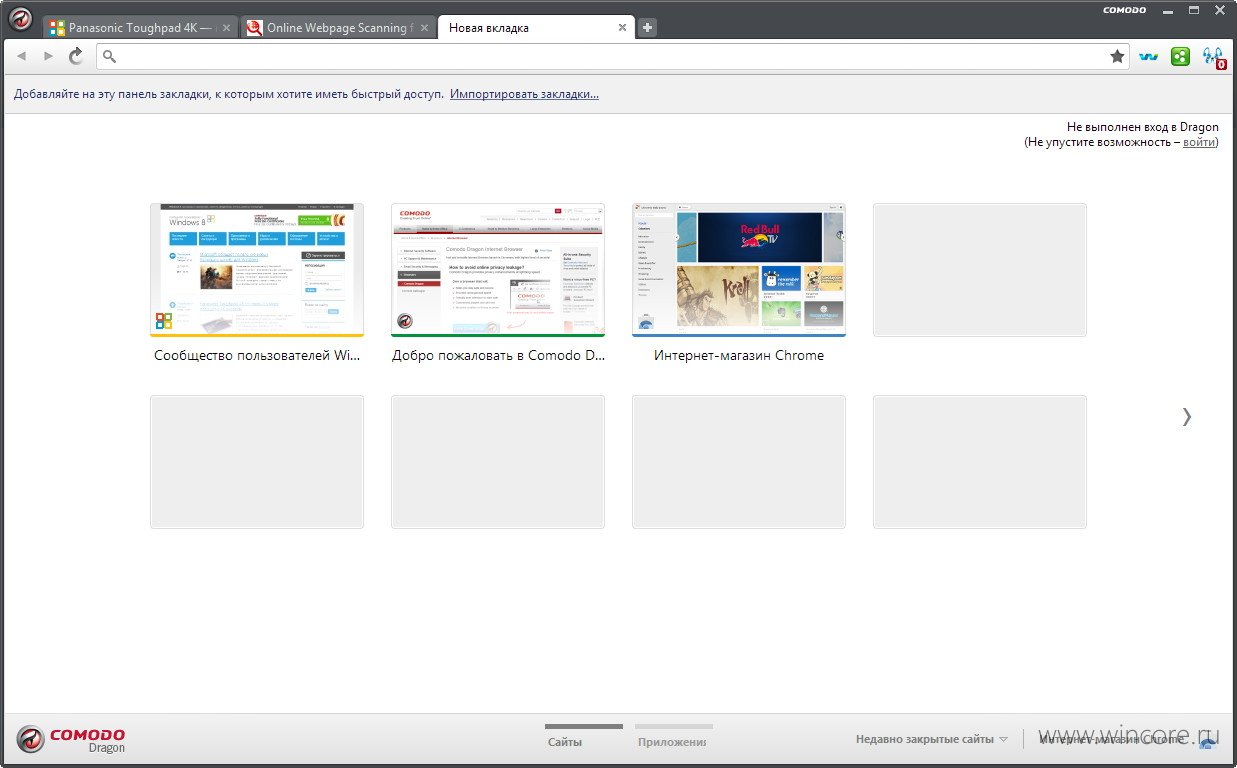This screenshot has height=768, width=1237.
Task: Click the "Не выполнен вход в Dragon" text
Action: tap(1143, 127)
